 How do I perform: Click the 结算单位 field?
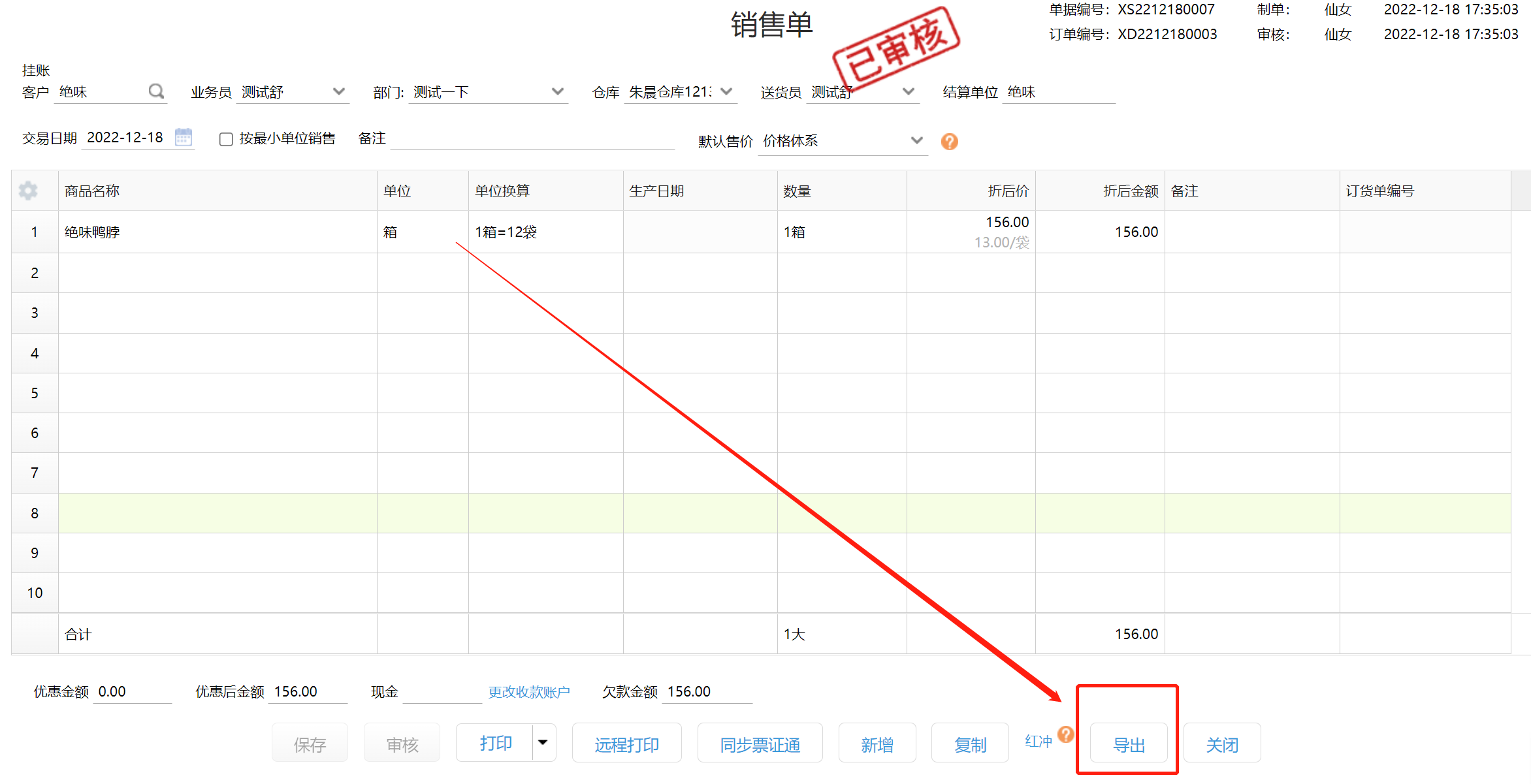1058,92
